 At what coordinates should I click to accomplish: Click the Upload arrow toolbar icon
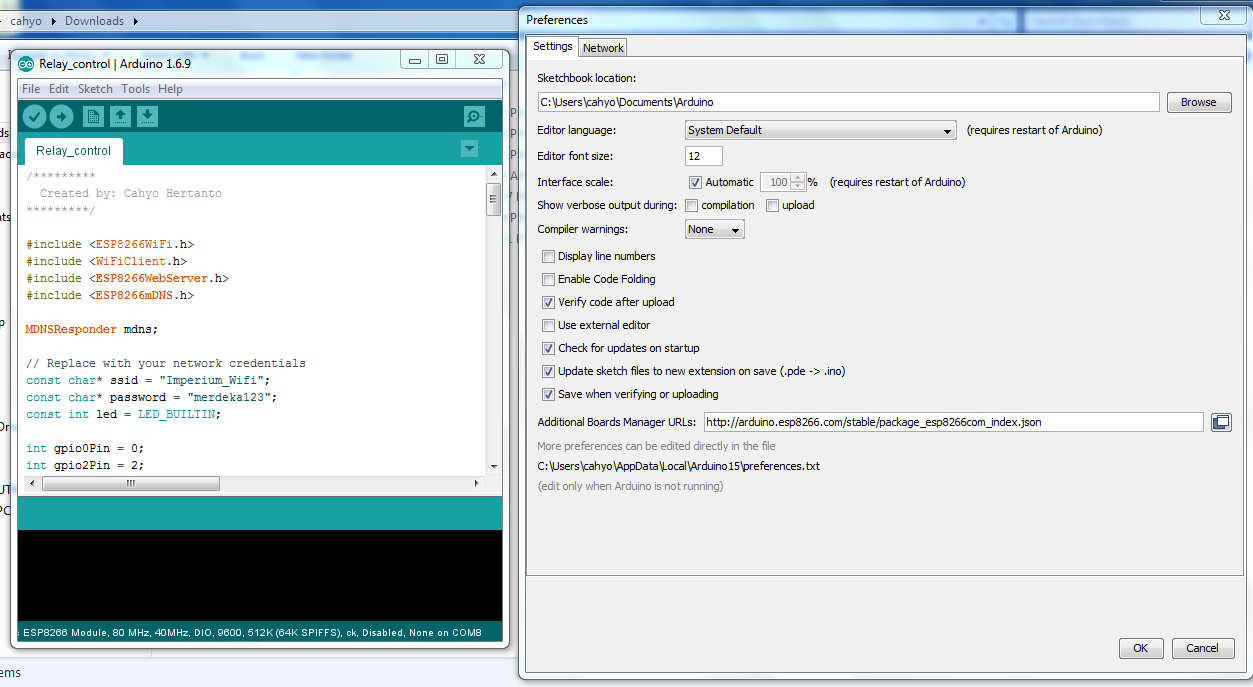62,117
